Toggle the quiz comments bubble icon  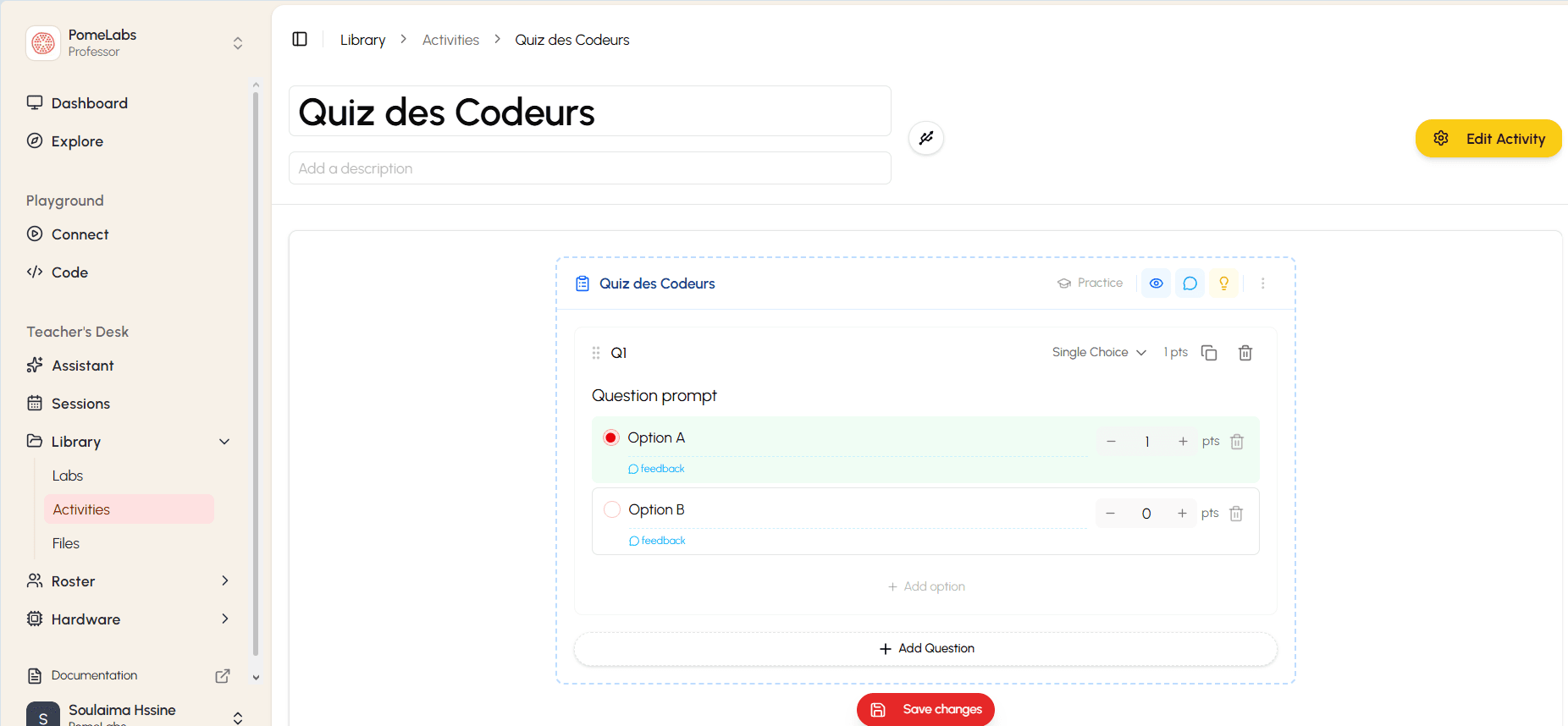[1190, 283]
